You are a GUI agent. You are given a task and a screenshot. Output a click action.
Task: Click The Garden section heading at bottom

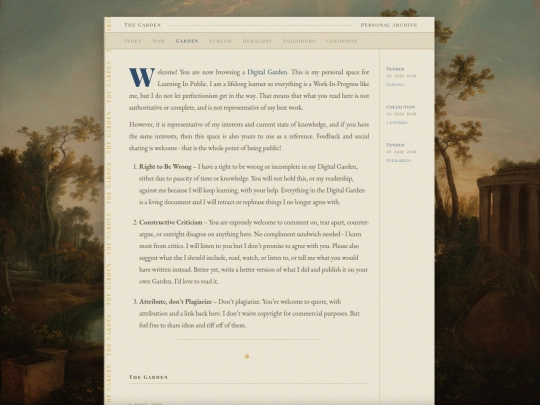[148, 377]
